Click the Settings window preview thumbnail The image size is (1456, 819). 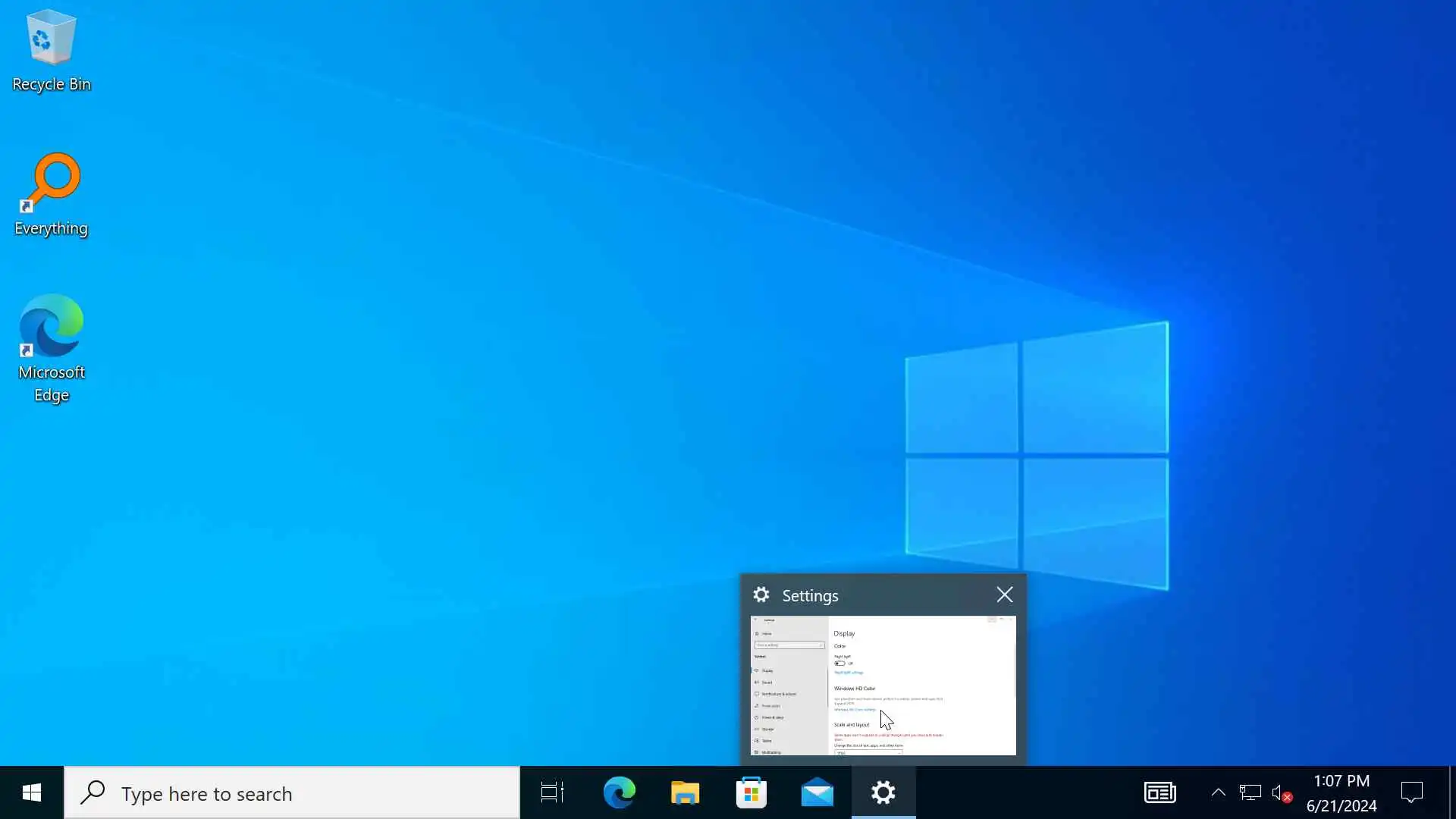tap(883, 685)
